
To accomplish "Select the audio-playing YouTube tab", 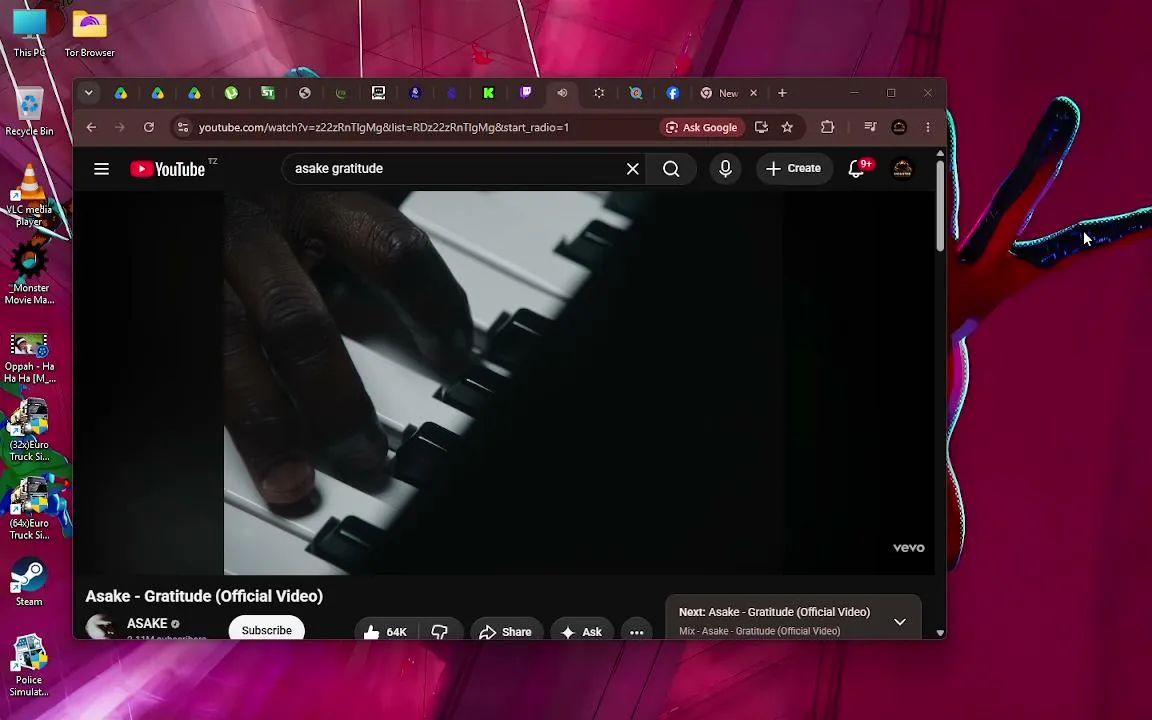I will coord(562,93).
